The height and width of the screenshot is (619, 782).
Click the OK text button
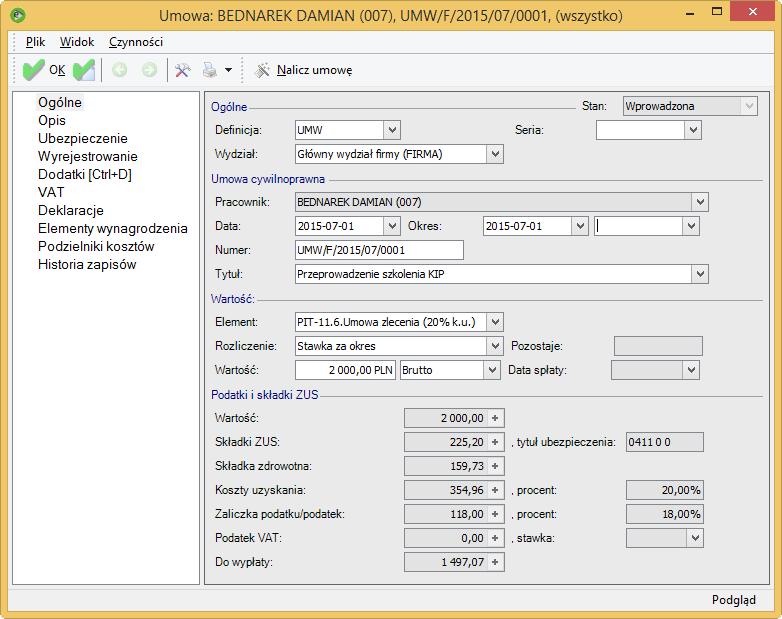tap(57, 70)
